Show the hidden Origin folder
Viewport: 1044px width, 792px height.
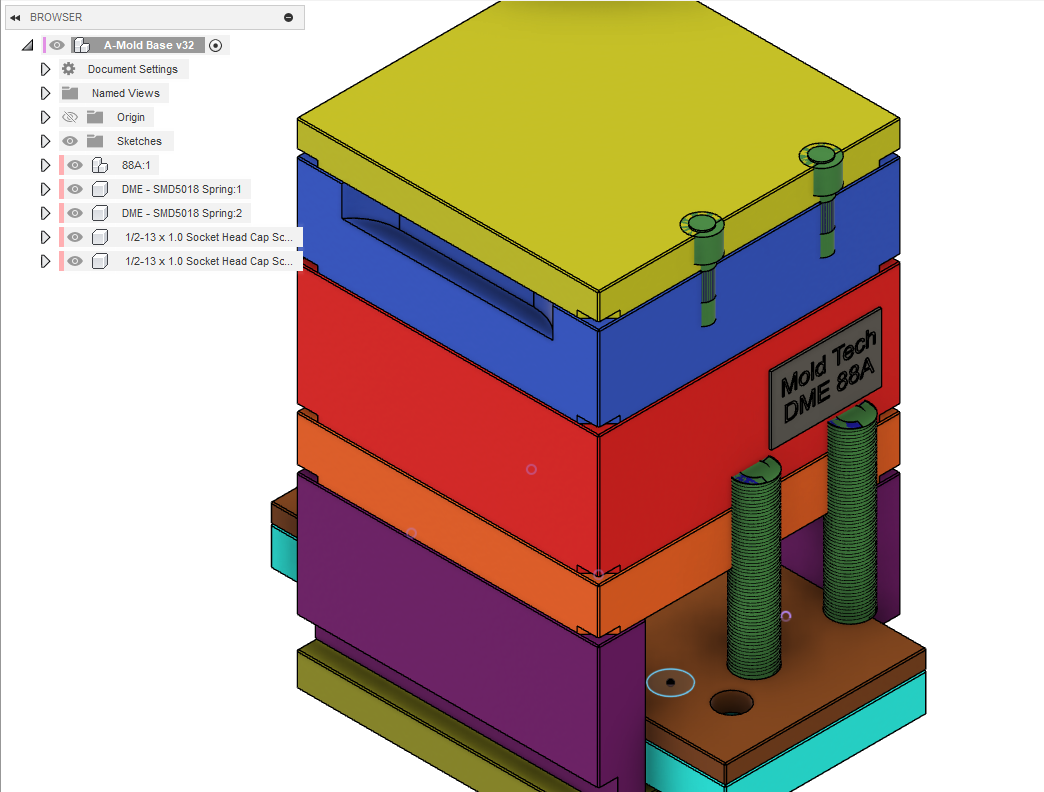point(70,117)
